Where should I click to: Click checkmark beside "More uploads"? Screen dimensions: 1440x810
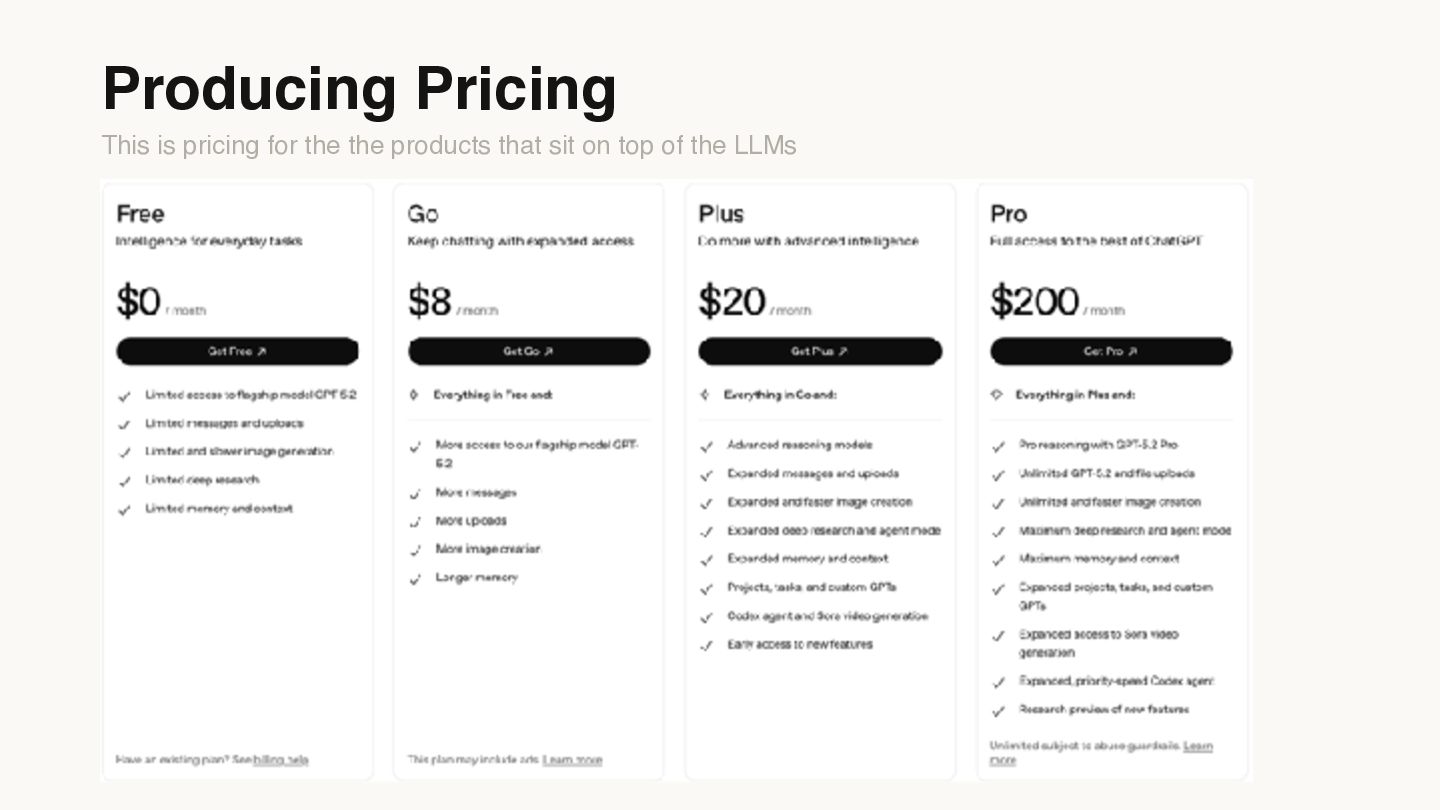[x=415, y=522]
